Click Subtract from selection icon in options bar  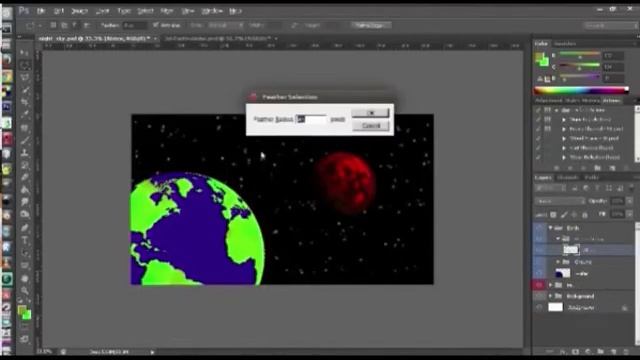pyautogui.click(x=75, y=25)
